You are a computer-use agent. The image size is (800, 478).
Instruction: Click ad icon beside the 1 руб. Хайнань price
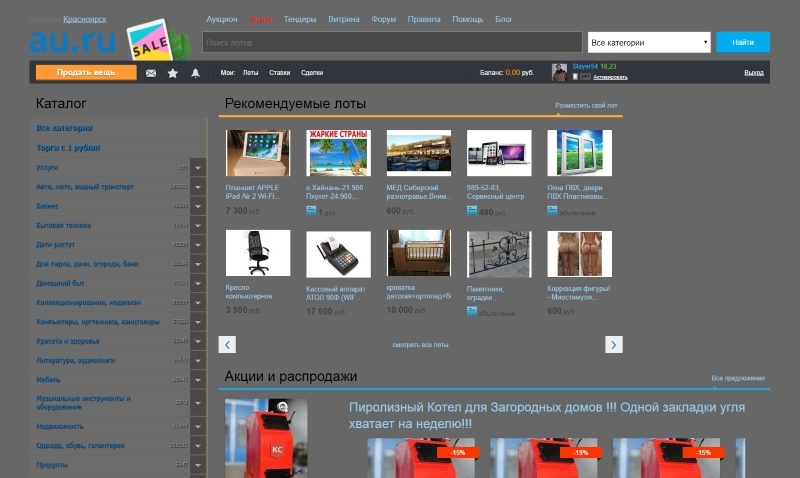(311, 210)
